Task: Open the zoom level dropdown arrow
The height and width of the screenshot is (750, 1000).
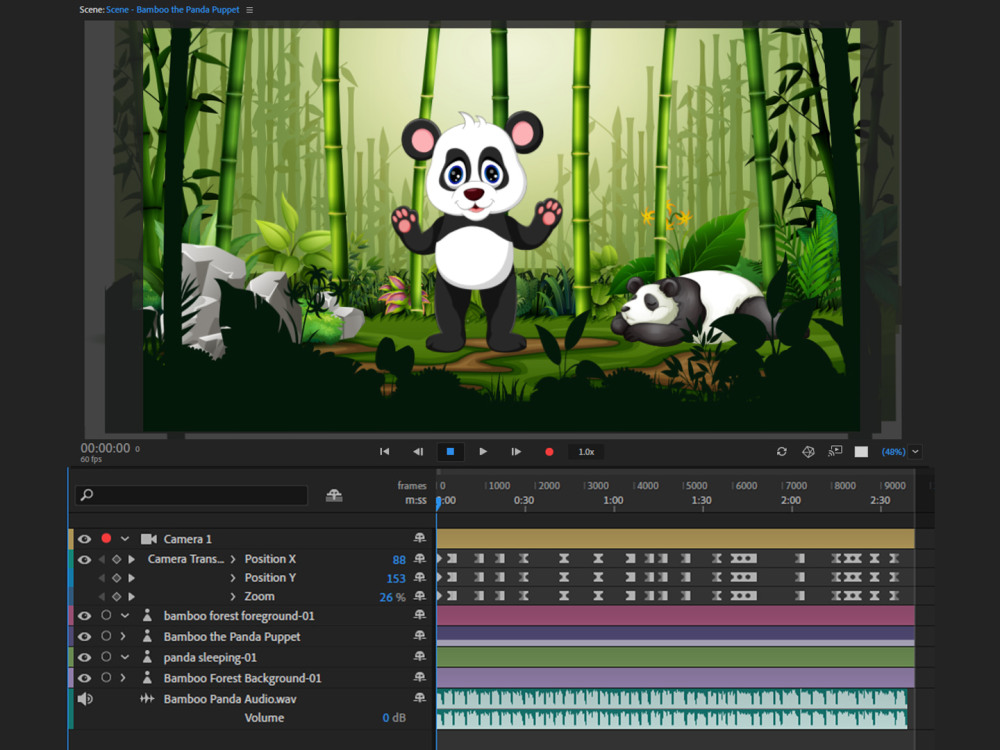Action: (915, 452)
